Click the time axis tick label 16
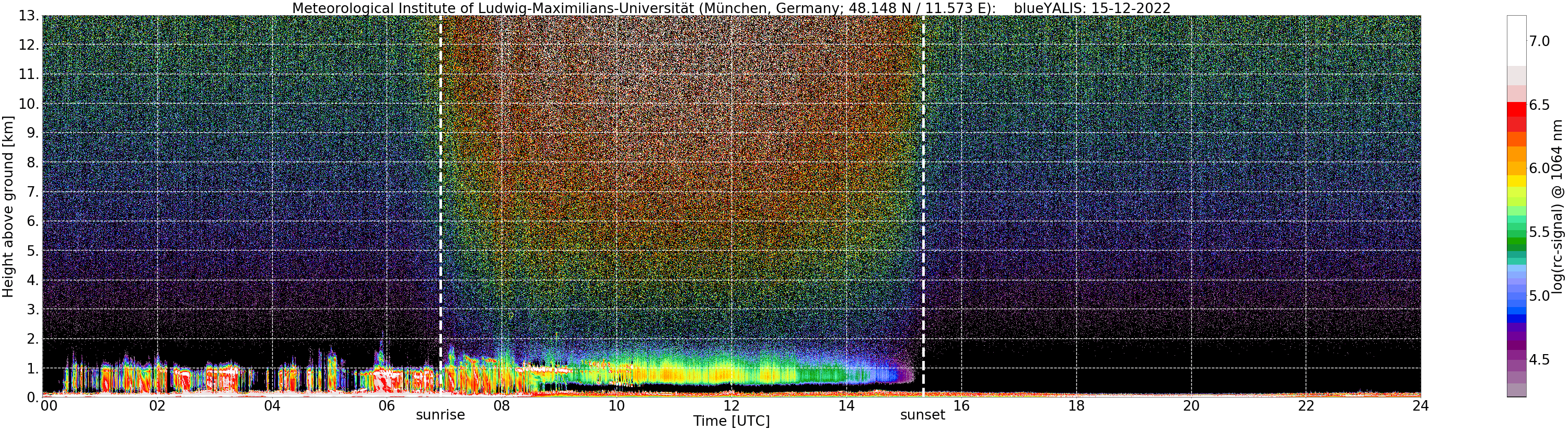The width and height of the screenshot is (1568, 431). click(961, 406)
